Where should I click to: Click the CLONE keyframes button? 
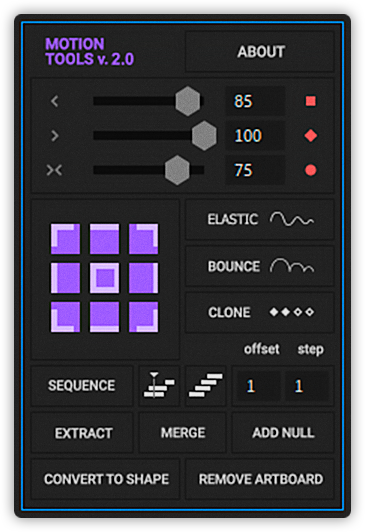pyautogui.click(x=260, y=312)
